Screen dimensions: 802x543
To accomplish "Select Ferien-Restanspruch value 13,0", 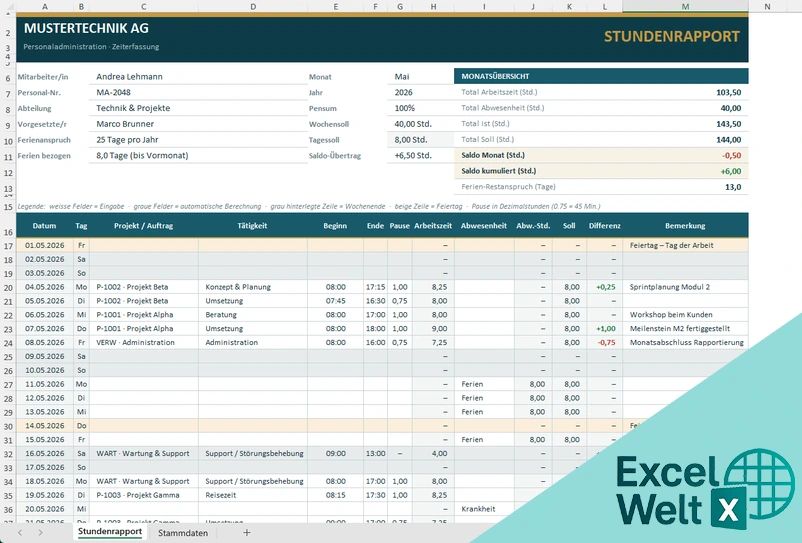I will [733, 187].
